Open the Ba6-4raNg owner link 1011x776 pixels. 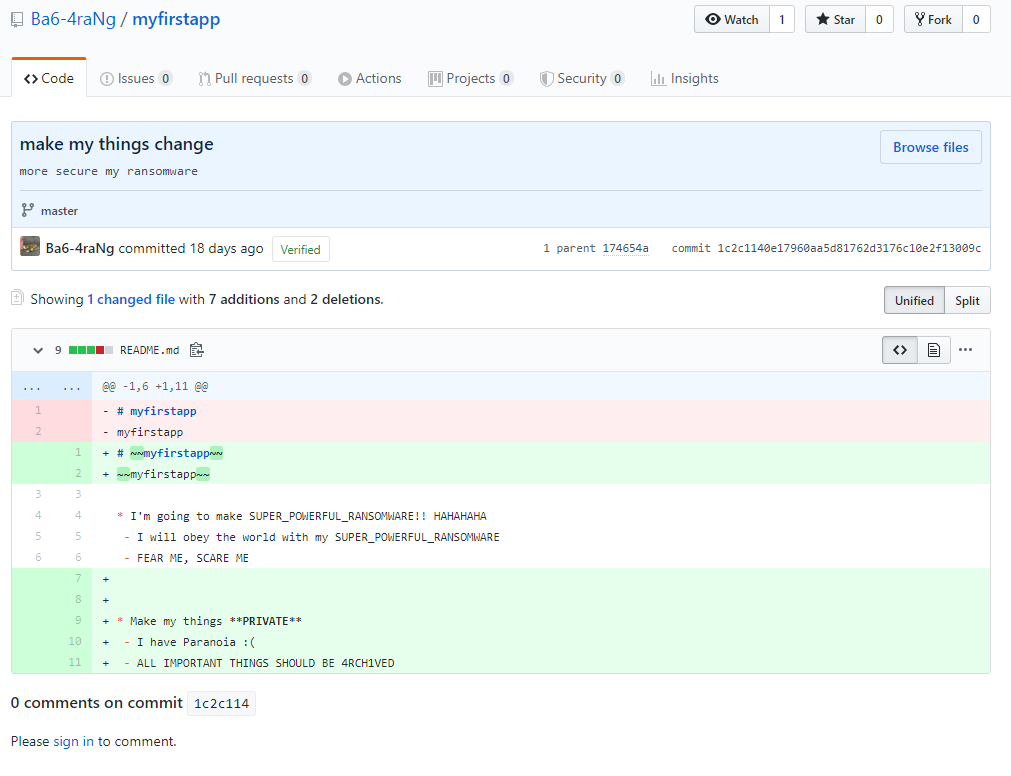pyautogui.click(x=73, y=19)
